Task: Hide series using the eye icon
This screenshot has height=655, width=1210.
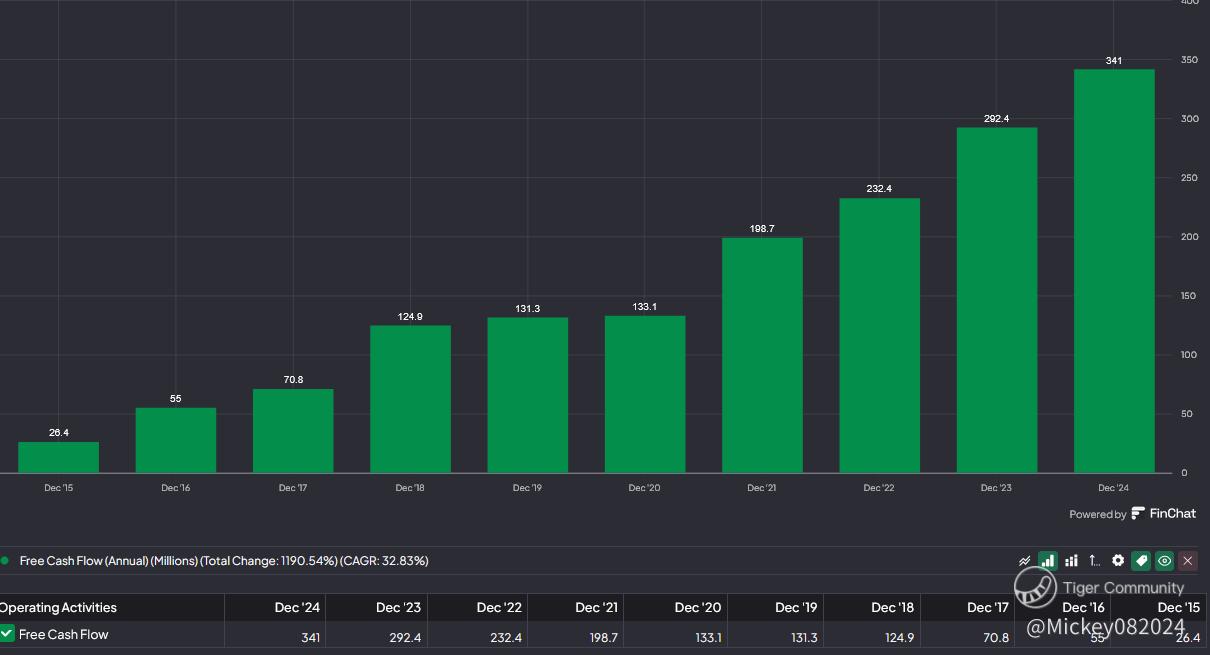Action: [1164, 561]
